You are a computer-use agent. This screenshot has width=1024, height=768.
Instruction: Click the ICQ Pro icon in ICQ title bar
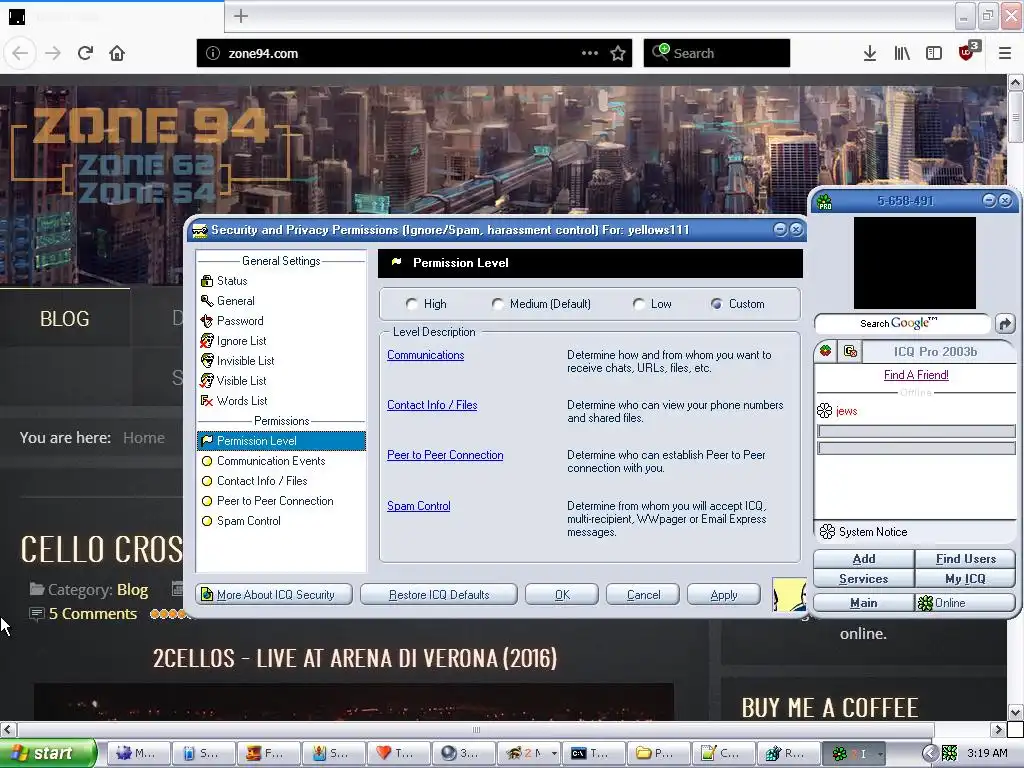[x=825, y=202]
